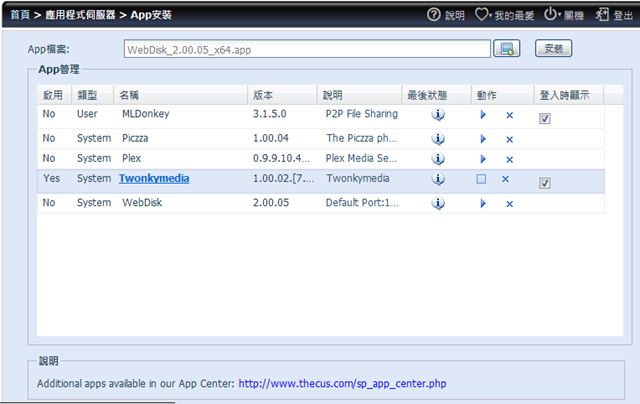Select the Plex row name

(x=131, y=158)
